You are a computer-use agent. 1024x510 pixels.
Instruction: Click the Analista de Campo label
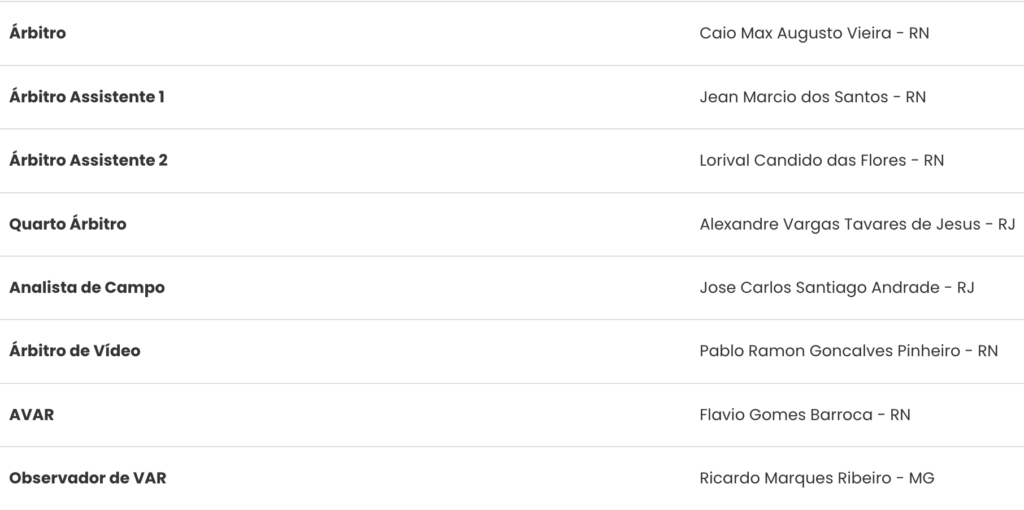point(87,287)
